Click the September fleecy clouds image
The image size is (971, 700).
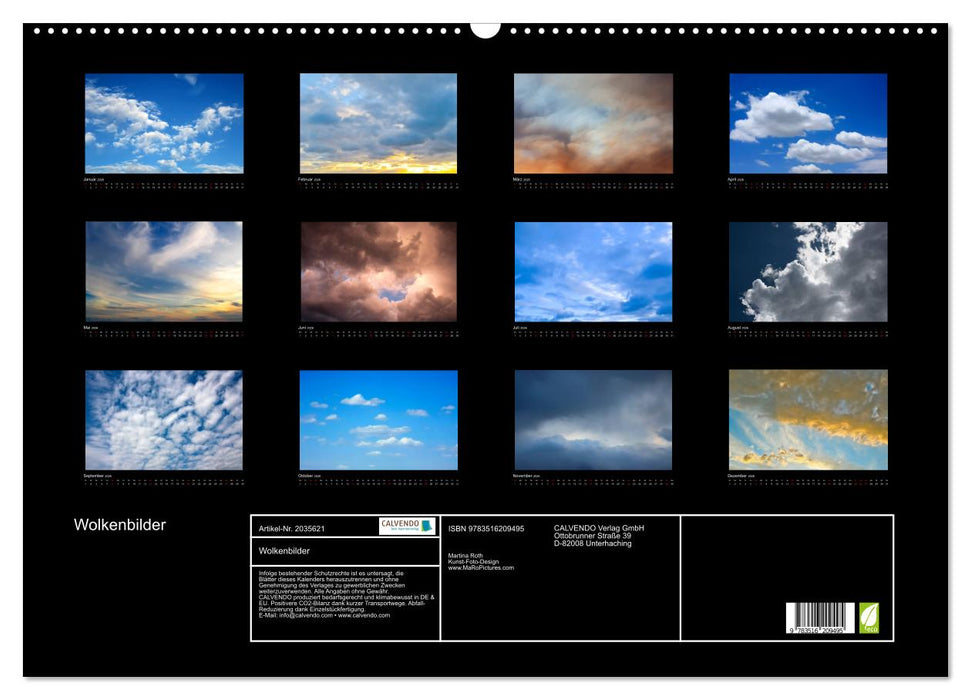click(x=162, y=420)
